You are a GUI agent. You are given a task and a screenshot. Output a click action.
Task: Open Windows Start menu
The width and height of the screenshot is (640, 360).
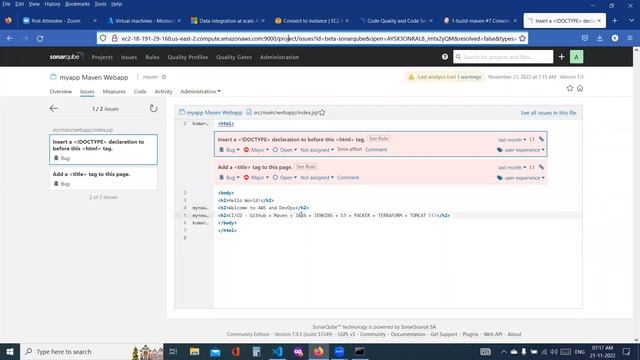10,351
